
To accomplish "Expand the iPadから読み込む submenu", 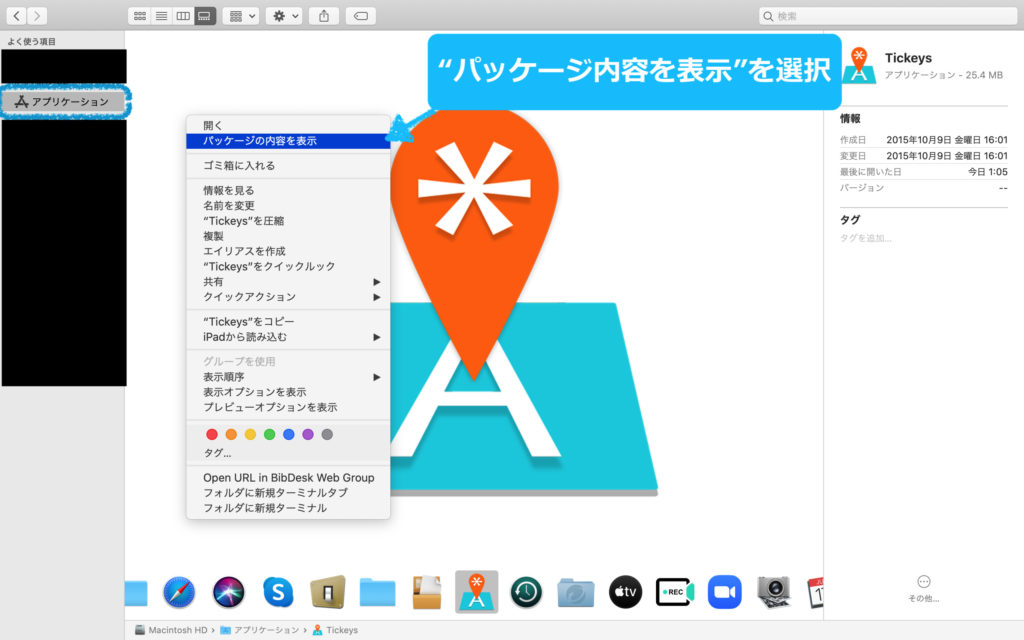I will pos(288,337).
